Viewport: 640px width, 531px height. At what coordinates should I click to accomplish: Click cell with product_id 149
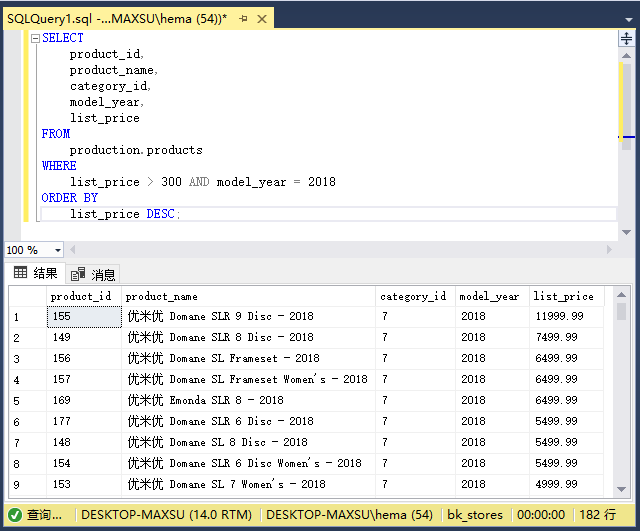tap(84, 338)
